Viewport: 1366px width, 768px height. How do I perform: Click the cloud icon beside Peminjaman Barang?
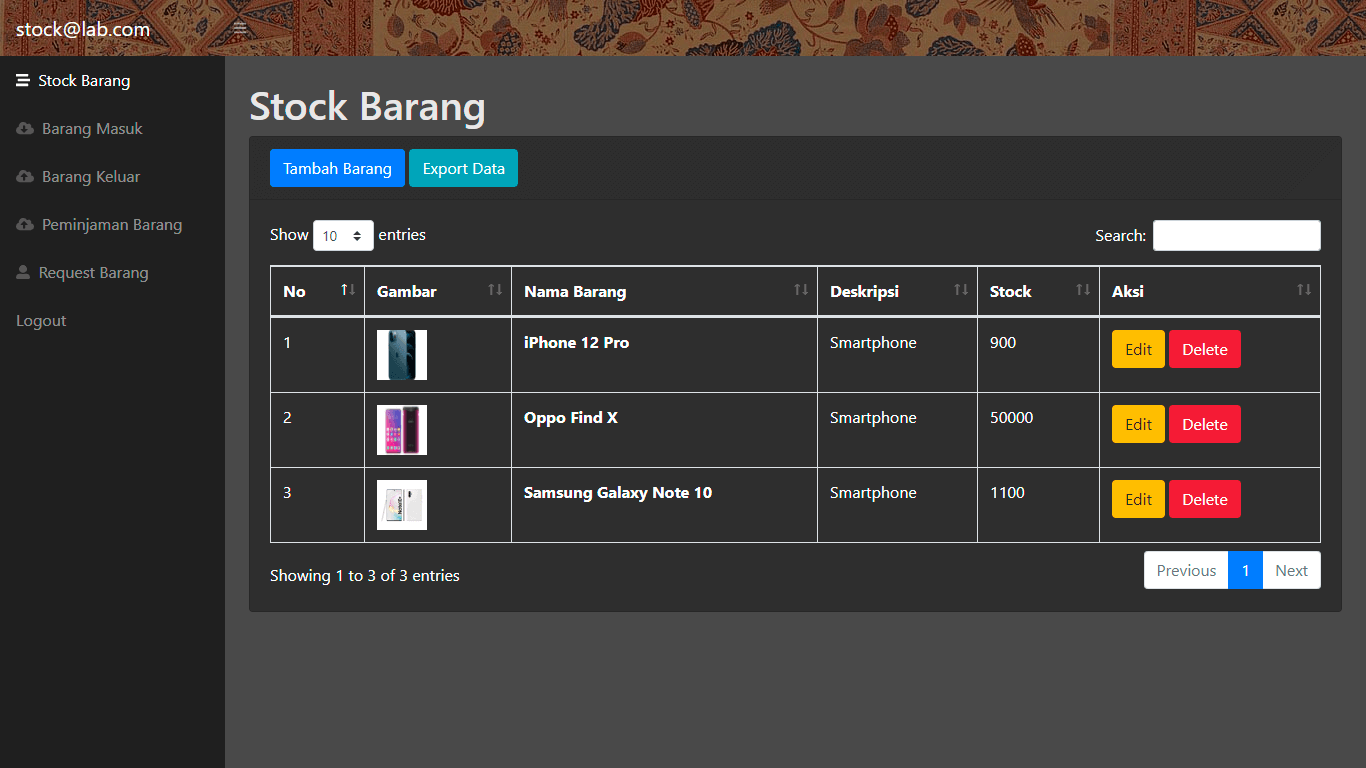(25, 225)
